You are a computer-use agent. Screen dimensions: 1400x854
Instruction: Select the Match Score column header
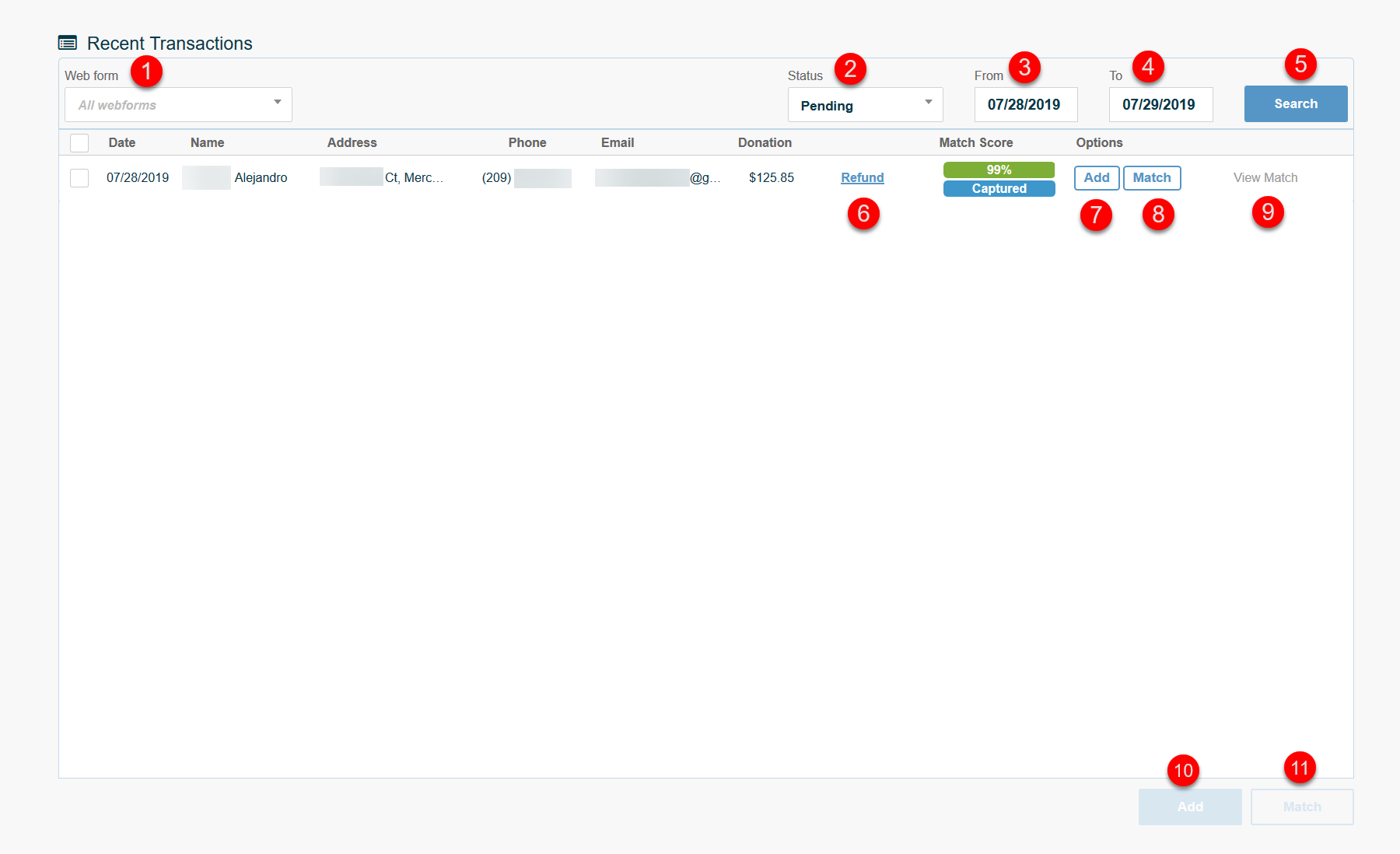coord(975,142)
